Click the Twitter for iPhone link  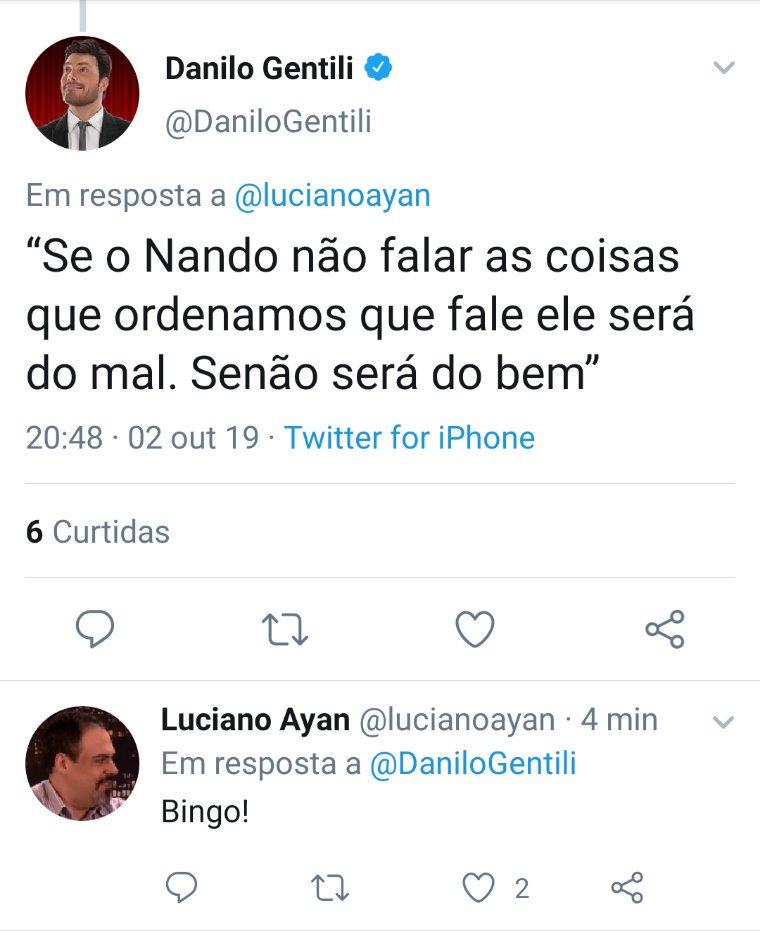point(409,437)
